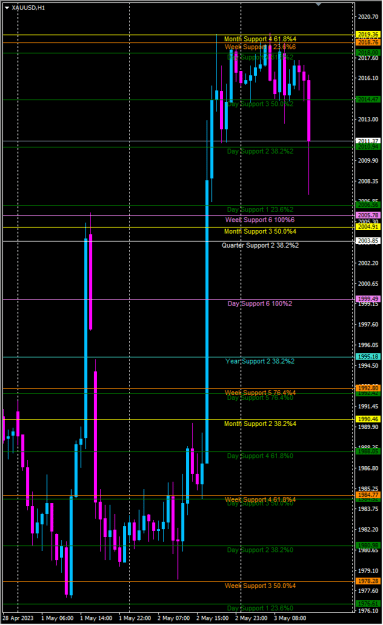Click the orange 1992.80 price tag
Image resolution: width=383 pixels, height=625 pixels.
[368, 388]
